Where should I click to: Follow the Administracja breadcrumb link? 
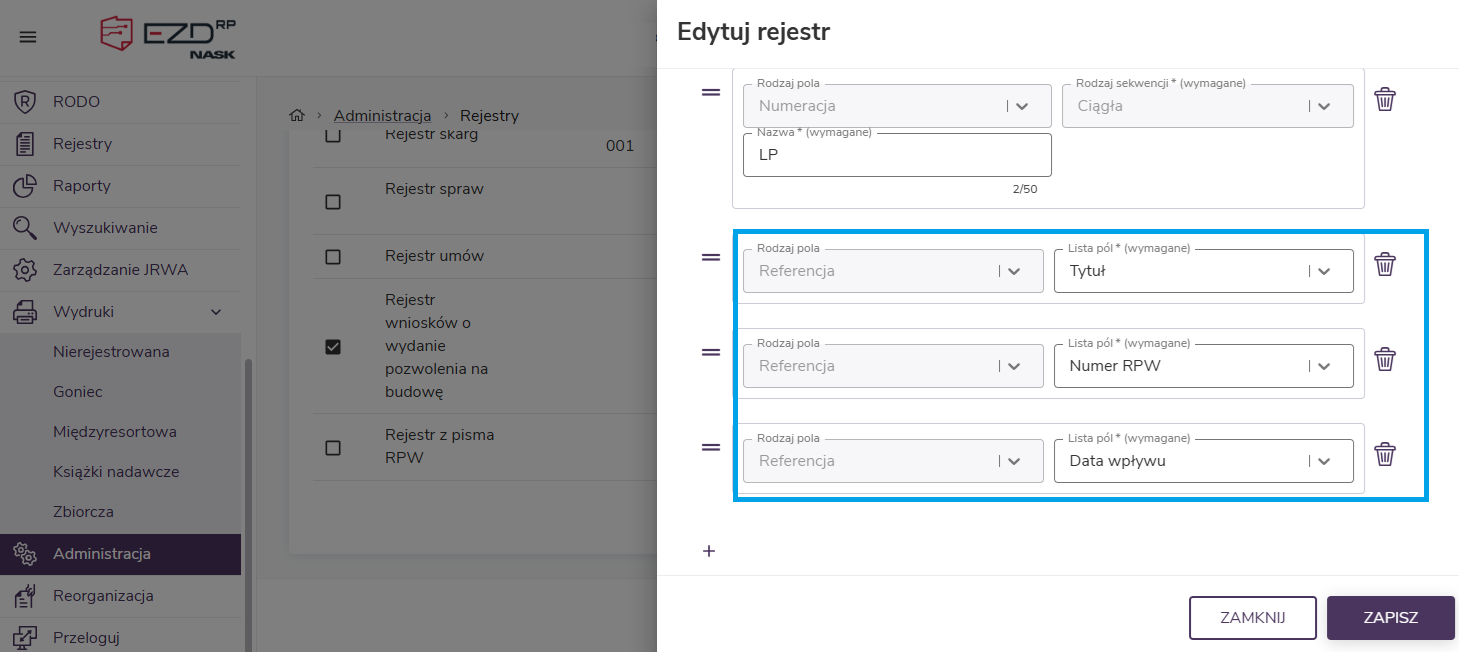382,115
